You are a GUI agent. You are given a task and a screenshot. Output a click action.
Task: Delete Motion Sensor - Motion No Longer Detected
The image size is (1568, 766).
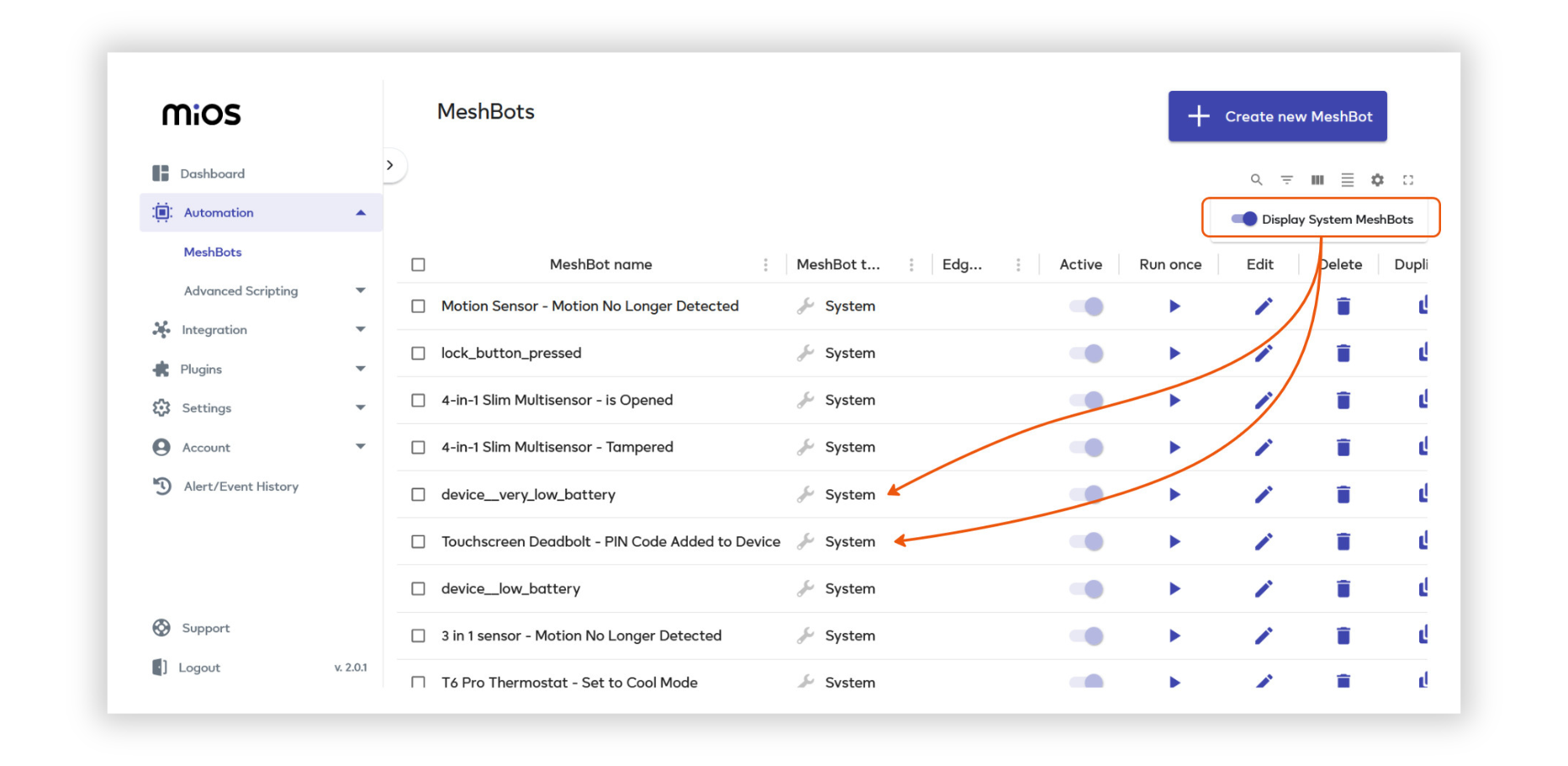(1344, 306)
